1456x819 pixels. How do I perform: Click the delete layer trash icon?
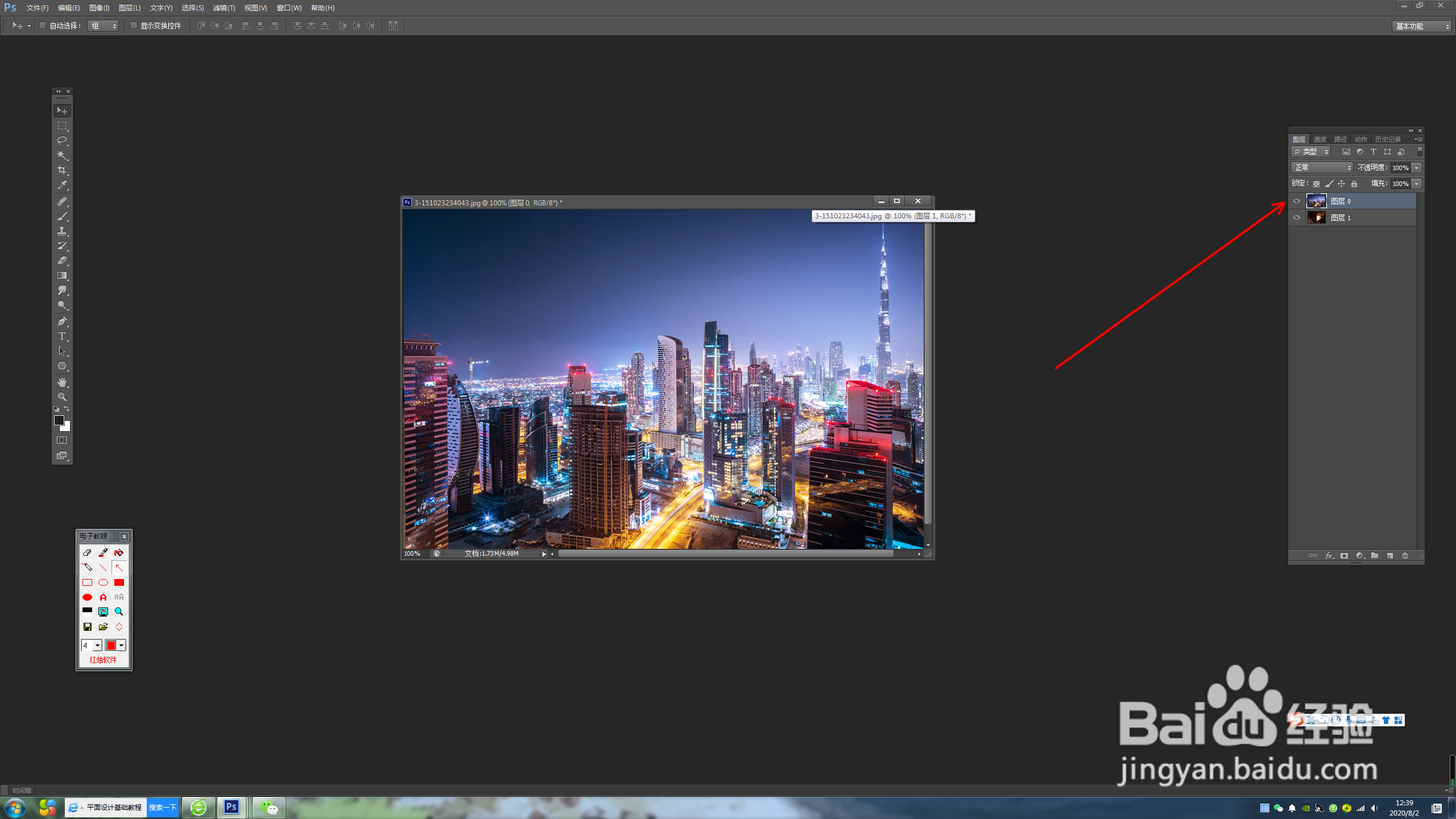tap(1405, 556)
